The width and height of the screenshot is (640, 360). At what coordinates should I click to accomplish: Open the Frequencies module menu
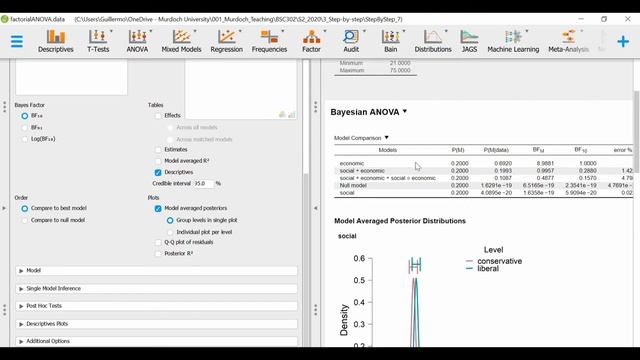(x=269, y=41)
